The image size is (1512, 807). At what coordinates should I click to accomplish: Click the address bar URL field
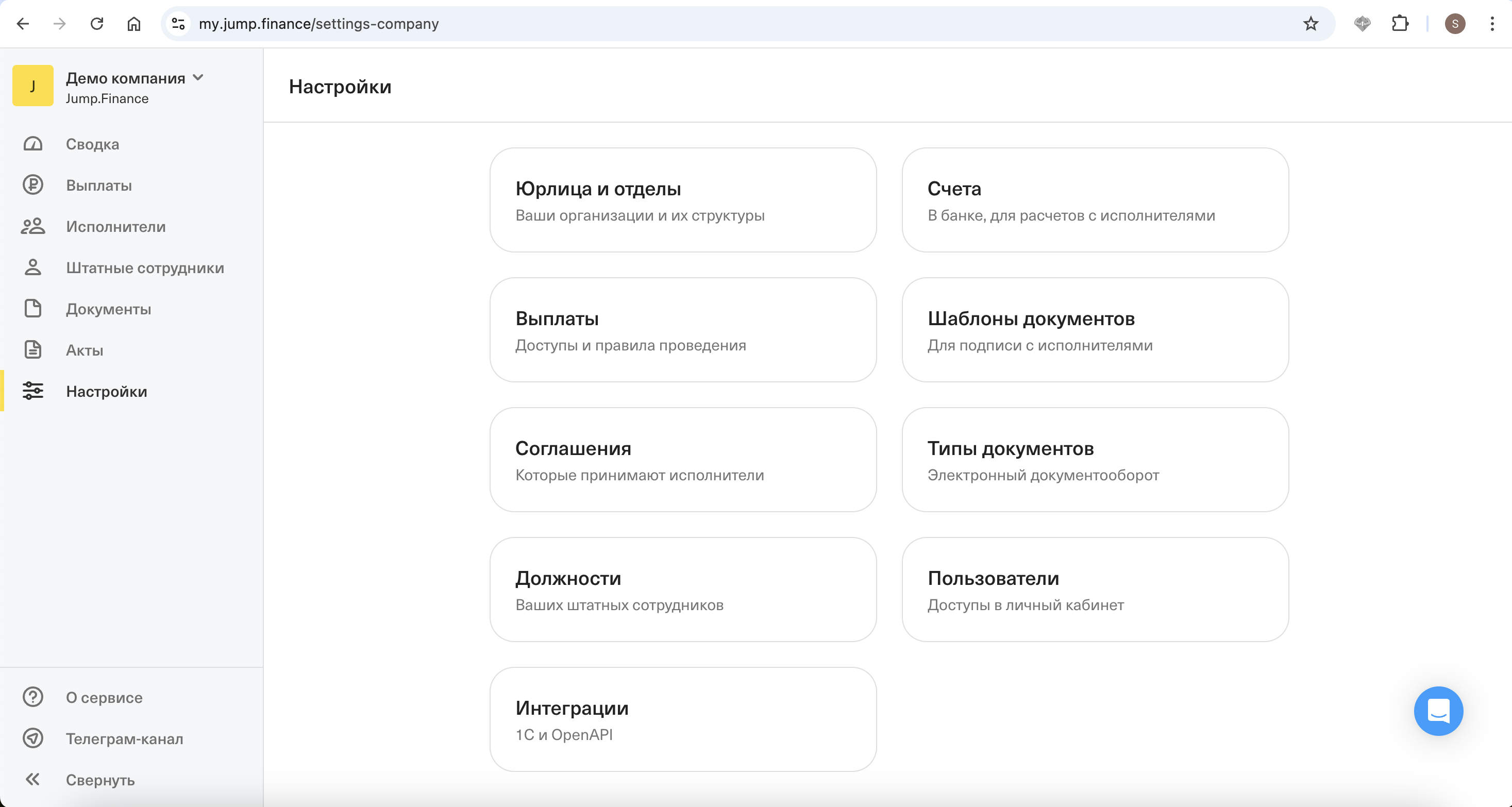click(704, 24)
